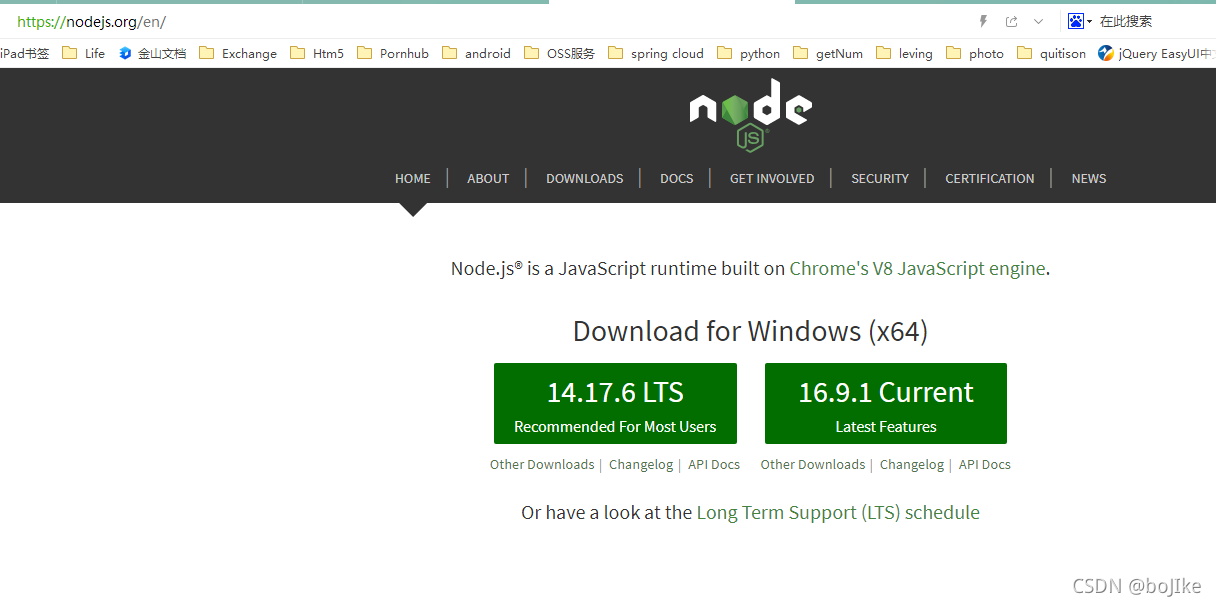This screenshot has height=606, width=1216.
Task: Download the 16.9.1 Current version
Action: tap(886, 403)
